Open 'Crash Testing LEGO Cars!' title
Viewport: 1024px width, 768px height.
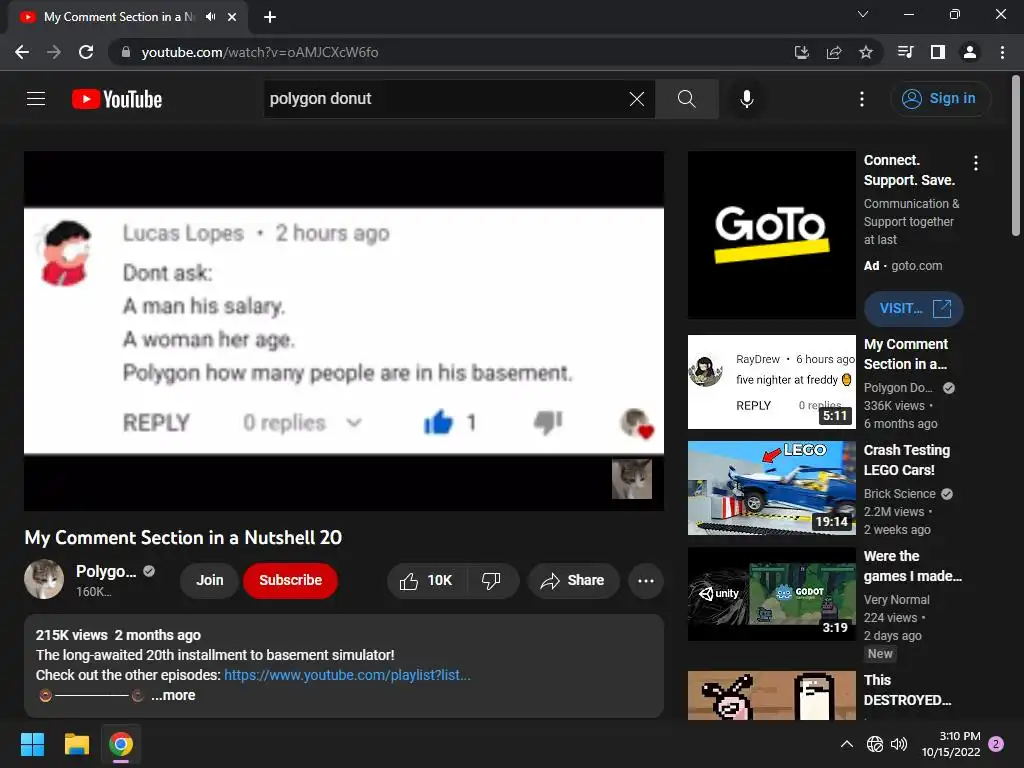pyautogui.click(x=906, y=460)
